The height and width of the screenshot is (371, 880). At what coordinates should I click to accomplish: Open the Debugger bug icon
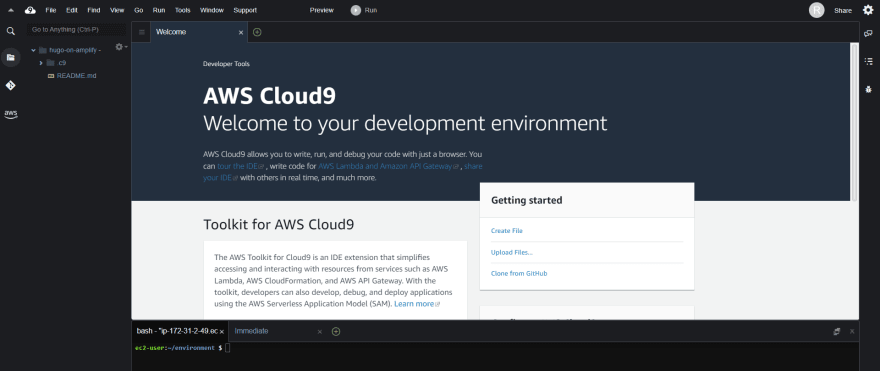868,89
